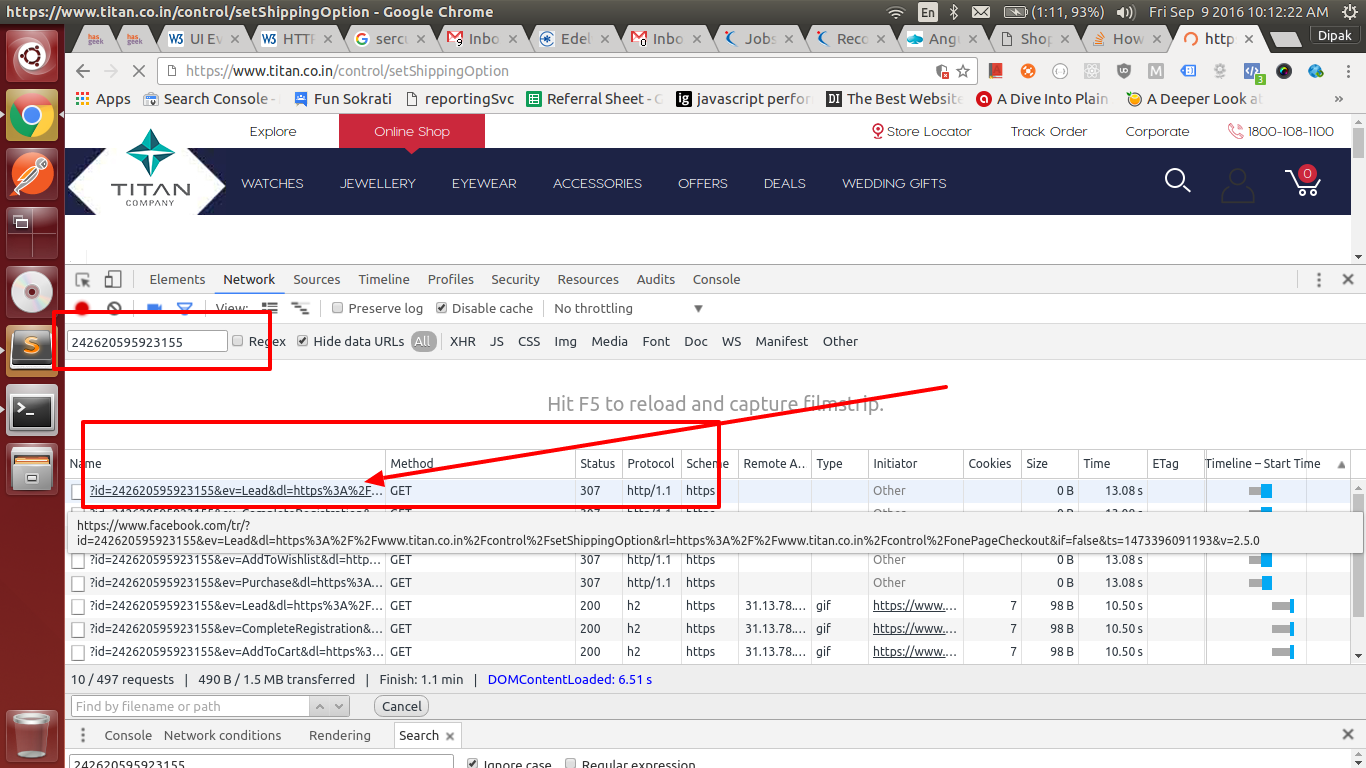Enable the Regex filter checkbox

tap(238, 341)
